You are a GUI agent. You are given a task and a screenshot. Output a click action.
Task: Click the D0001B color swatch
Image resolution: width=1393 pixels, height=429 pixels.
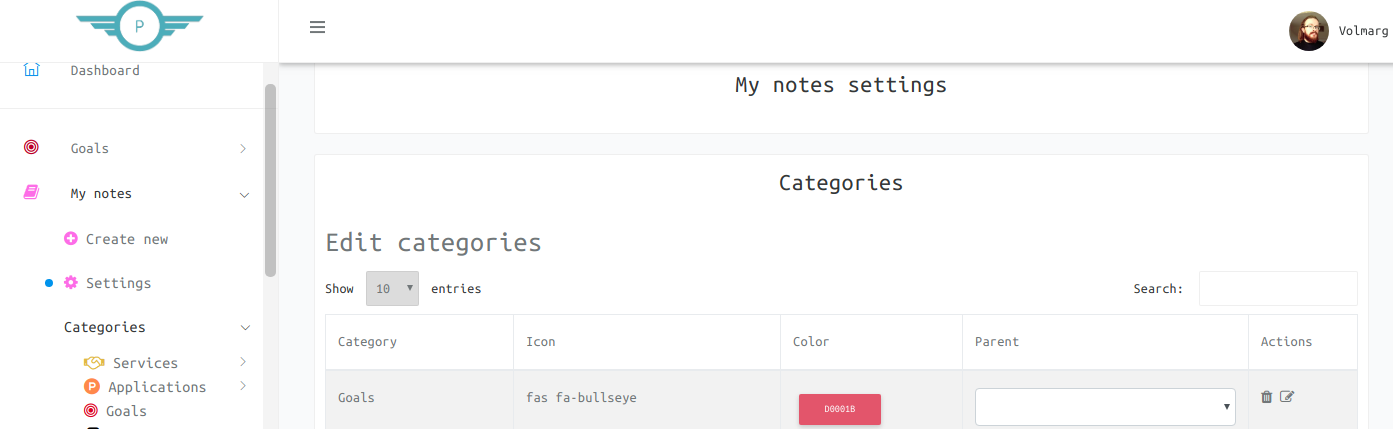(x=839, y=409)
